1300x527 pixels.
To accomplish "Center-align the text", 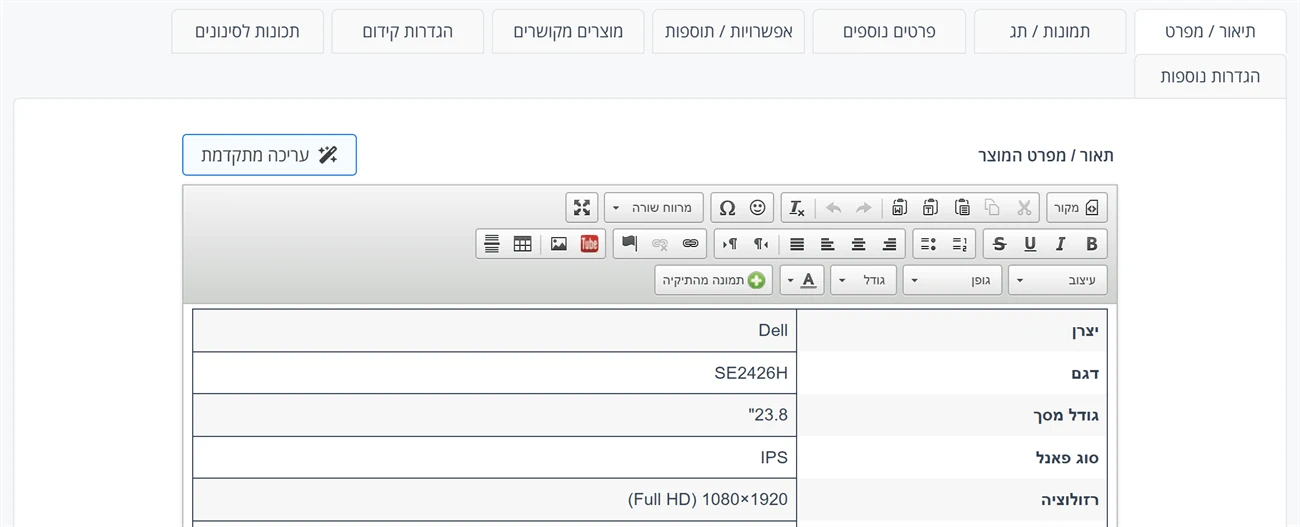I will pos(858,244).
